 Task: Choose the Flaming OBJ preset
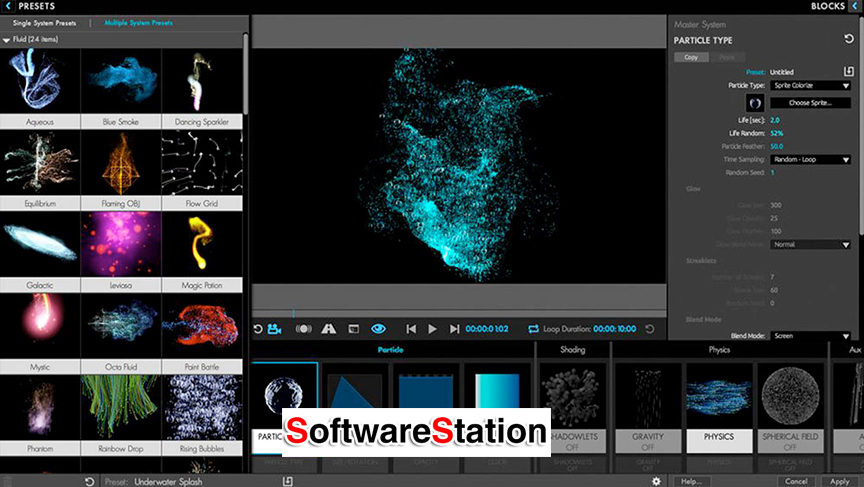click(x=121, y=170)
